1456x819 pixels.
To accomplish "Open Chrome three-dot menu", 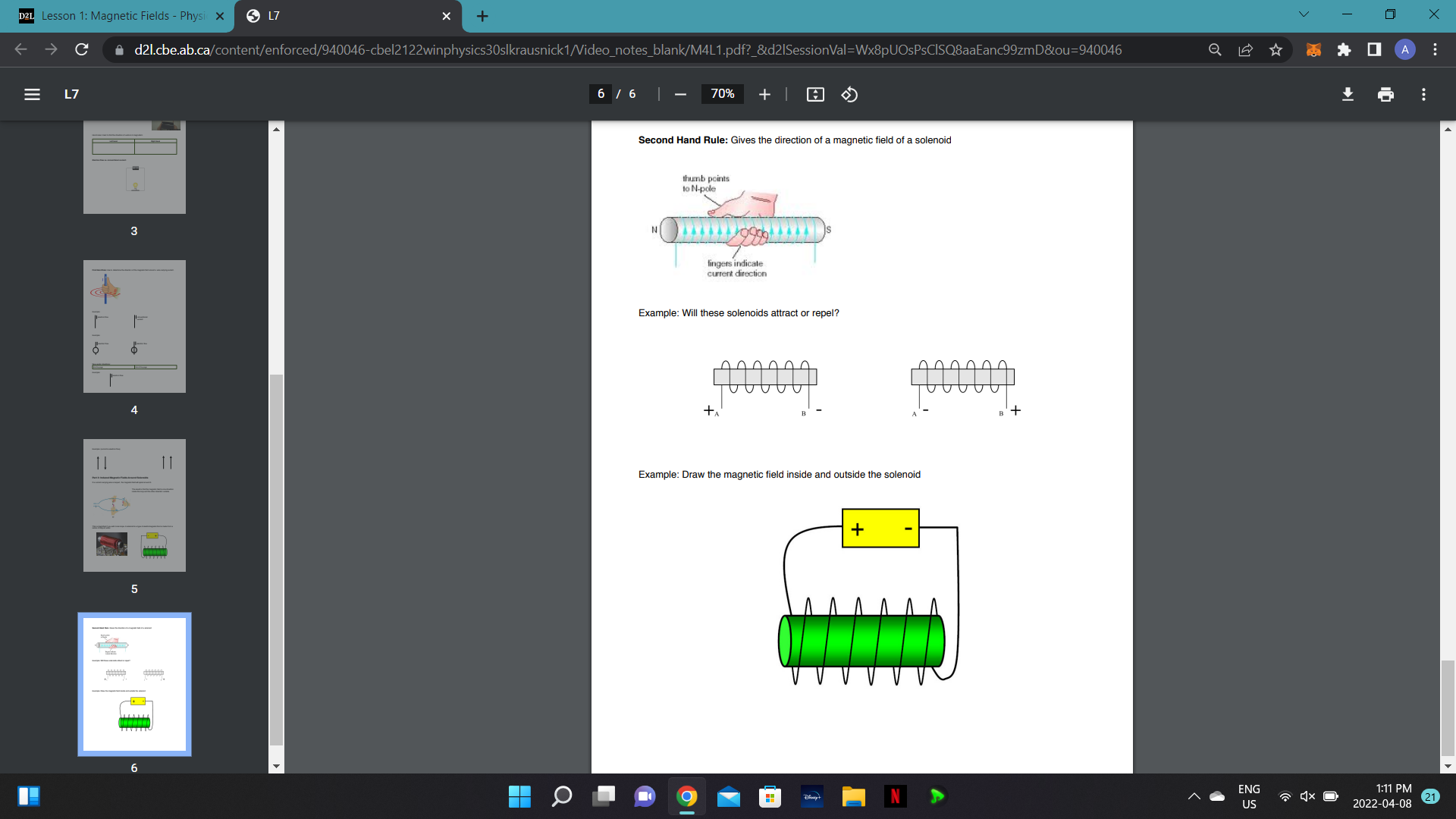I will click(1435, 49).
